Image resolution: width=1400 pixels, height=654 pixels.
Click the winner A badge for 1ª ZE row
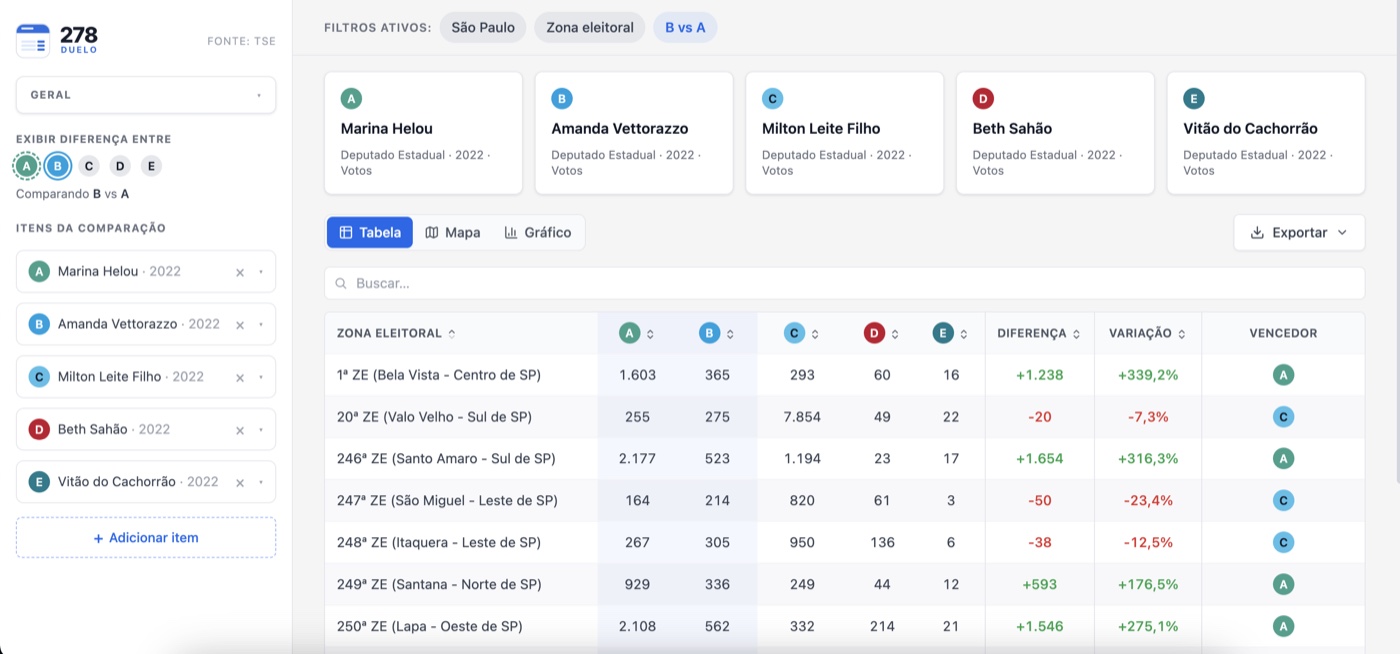click(1283, 375)
